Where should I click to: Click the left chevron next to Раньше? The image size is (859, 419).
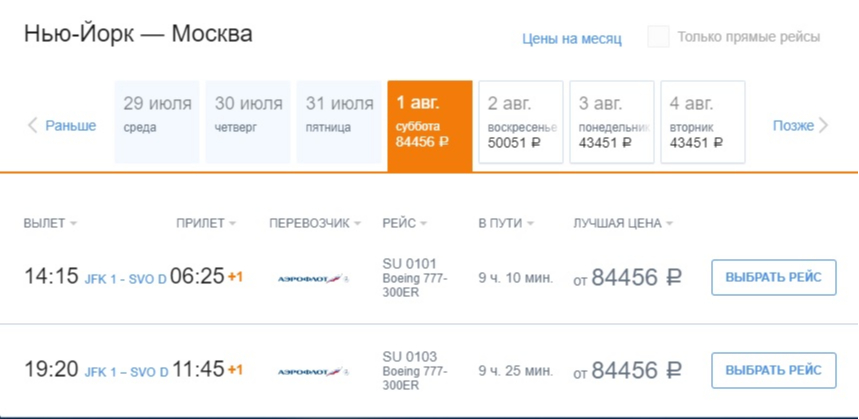click(x=33, y=125)
